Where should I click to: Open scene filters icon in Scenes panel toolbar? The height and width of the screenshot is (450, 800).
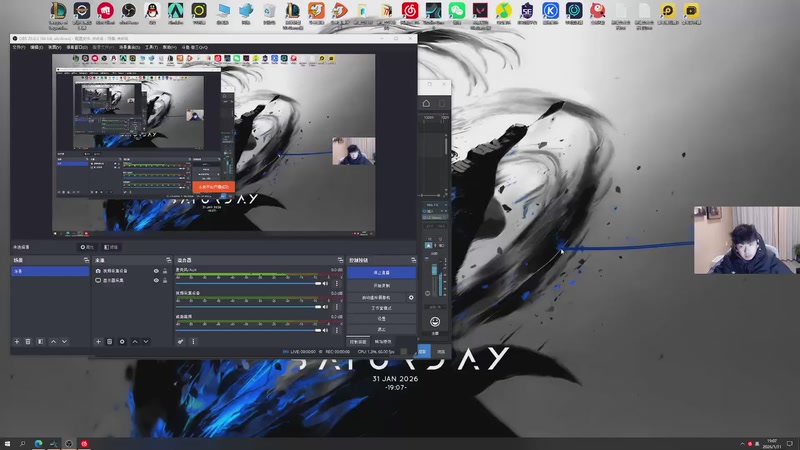[40, 341]
